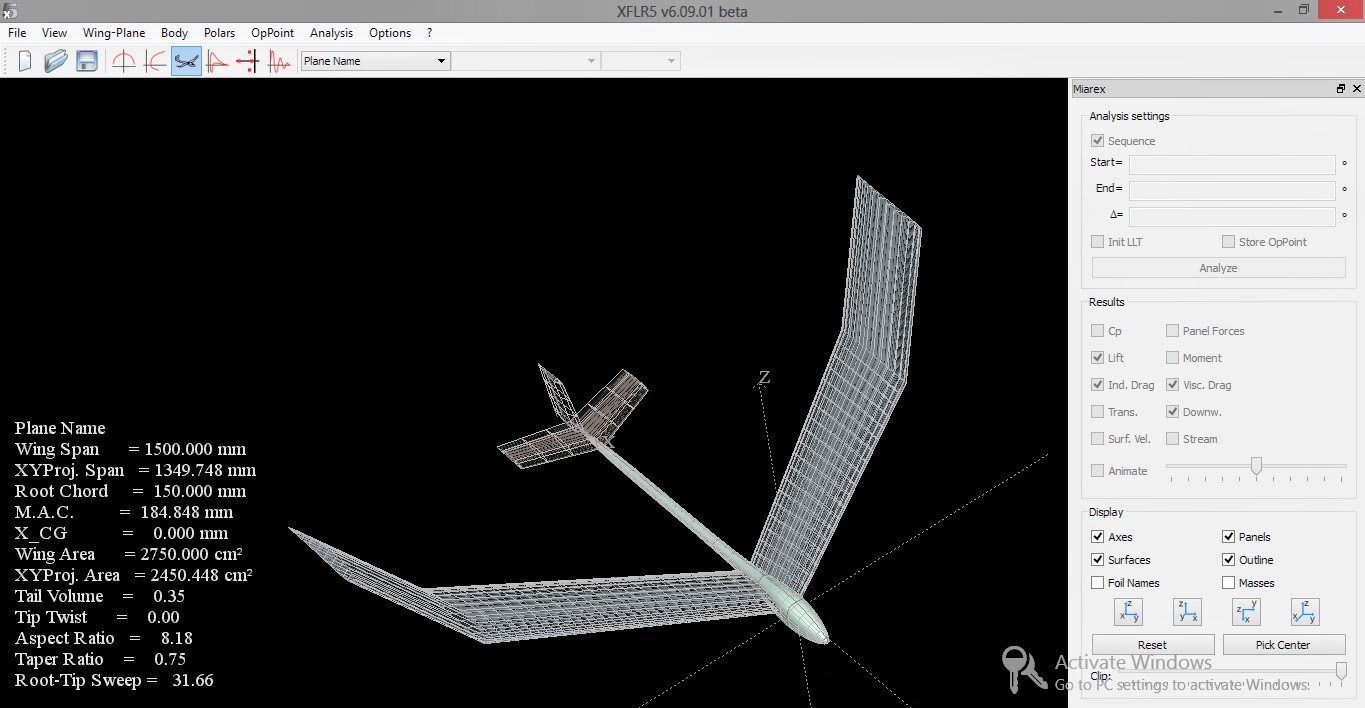The image size is (1365, 708).
Task: Open the Analysis menu
Action: click(x=331, y=32)
